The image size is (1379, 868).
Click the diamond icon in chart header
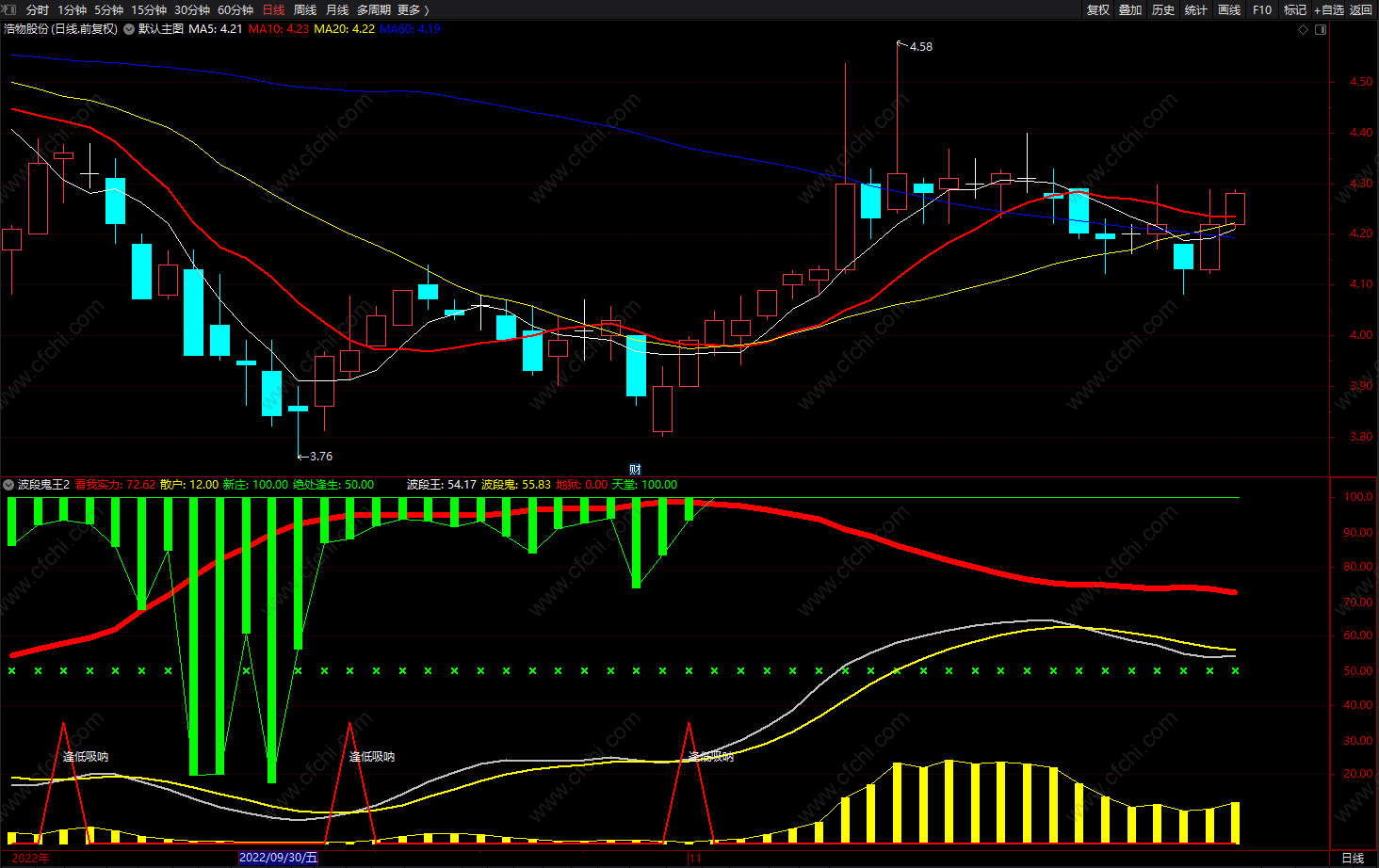1304,29
